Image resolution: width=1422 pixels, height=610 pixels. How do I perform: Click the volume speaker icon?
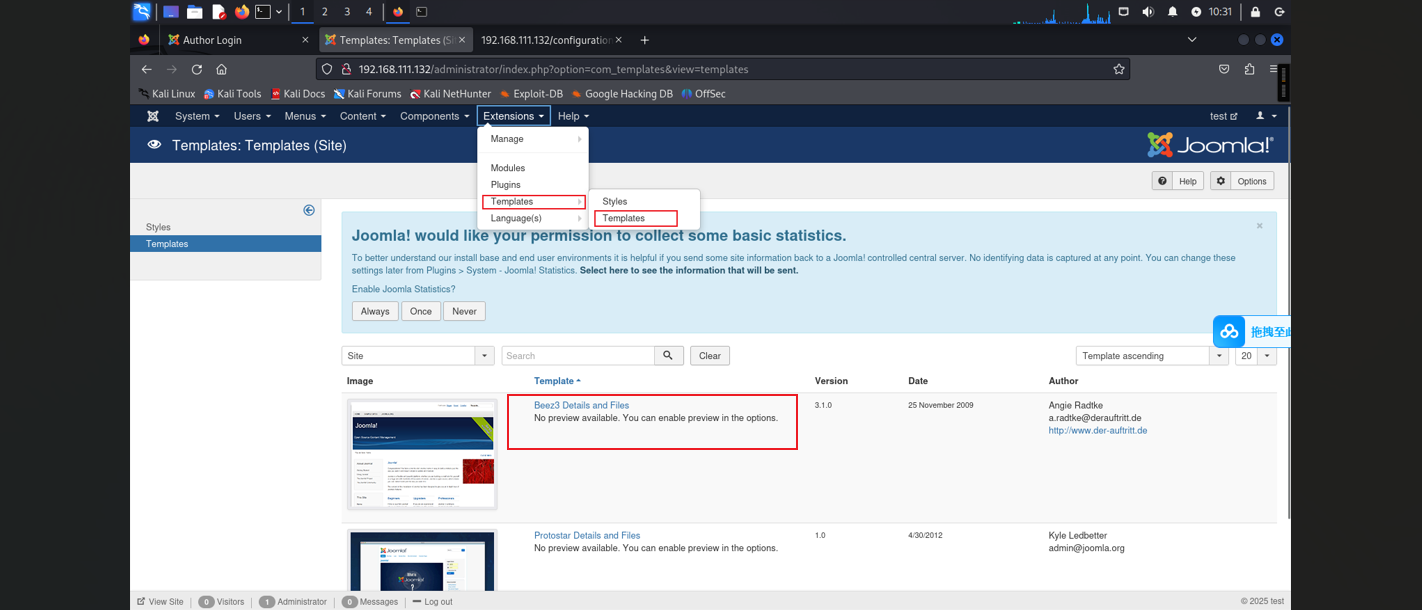pyautogui.click(x=1148, y=12)
